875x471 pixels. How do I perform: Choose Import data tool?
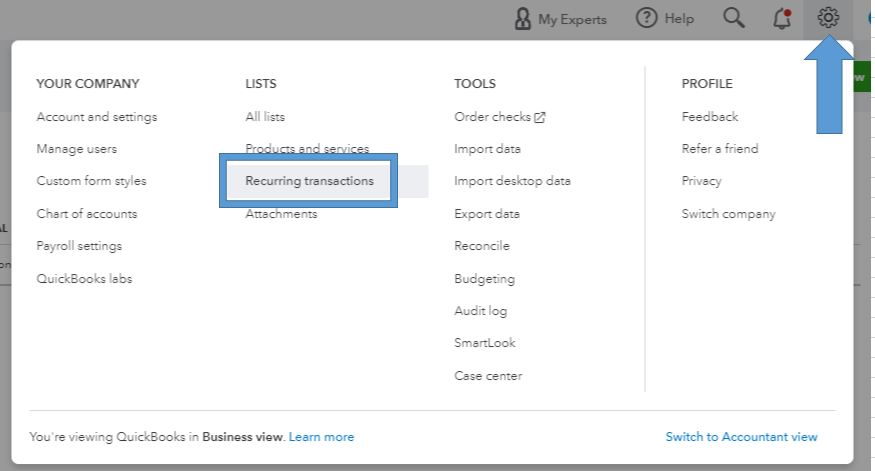pyautogui.click(x=487, y=149)
